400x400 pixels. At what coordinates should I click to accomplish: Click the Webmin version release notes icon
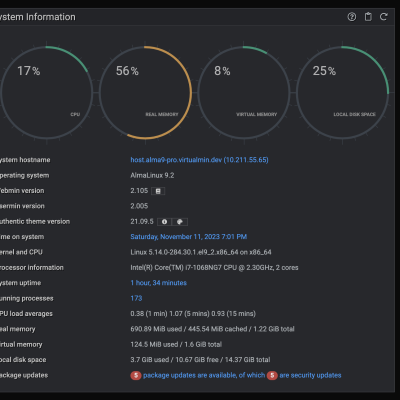coord(158,191)
